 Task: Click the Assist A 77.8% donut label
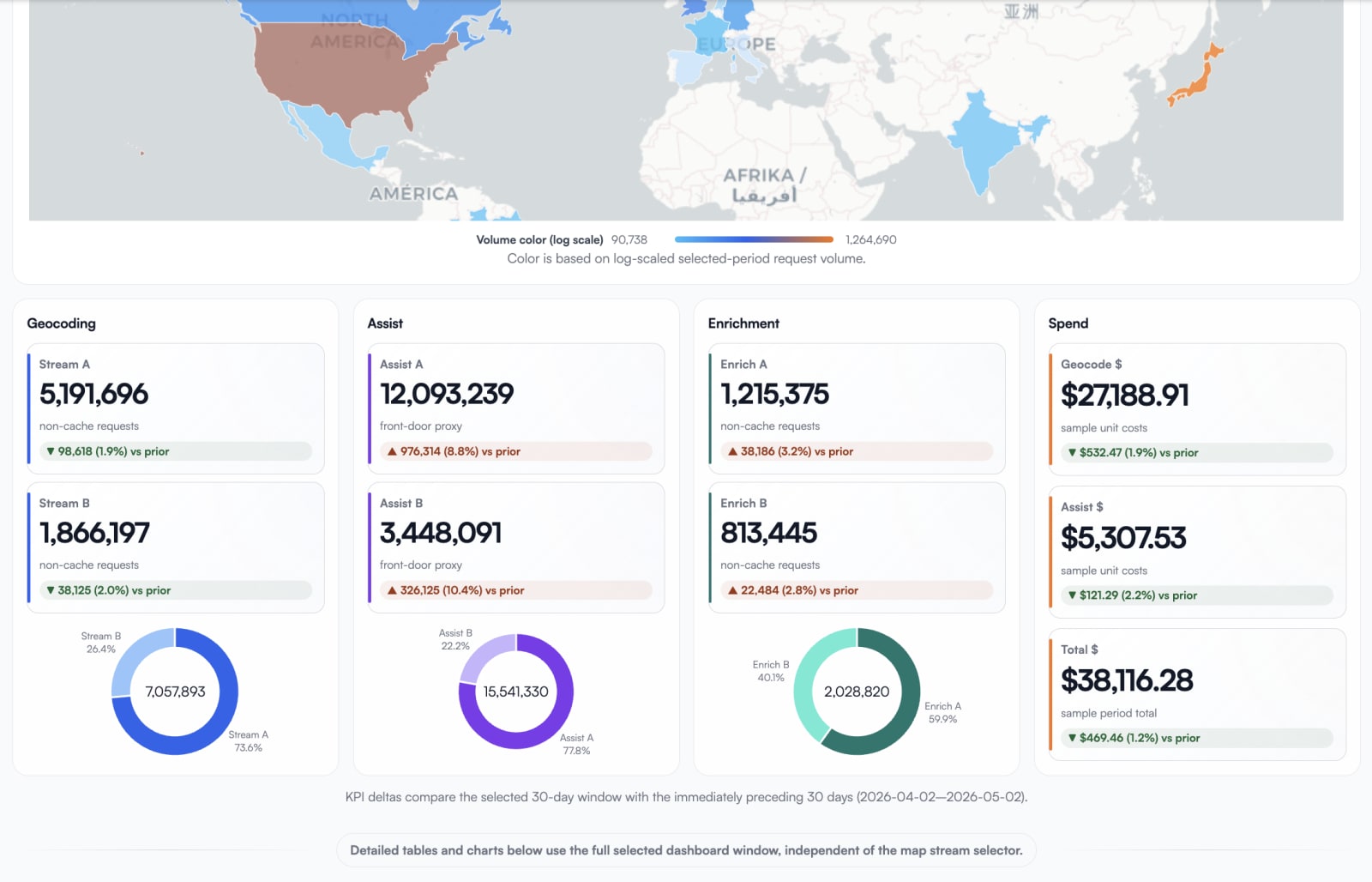(x=576, y=745)
